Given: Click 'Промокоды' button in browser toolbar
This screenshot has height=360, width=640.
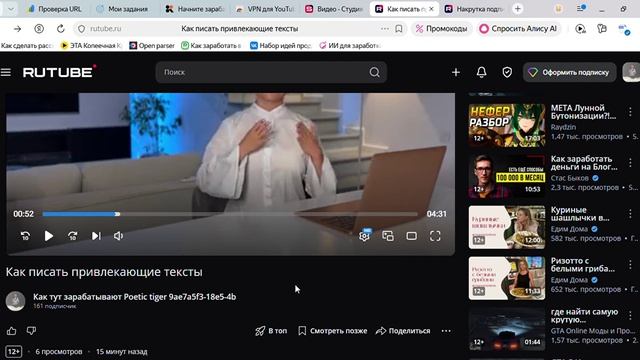Looking at the screenshot, I should [441, 29].
